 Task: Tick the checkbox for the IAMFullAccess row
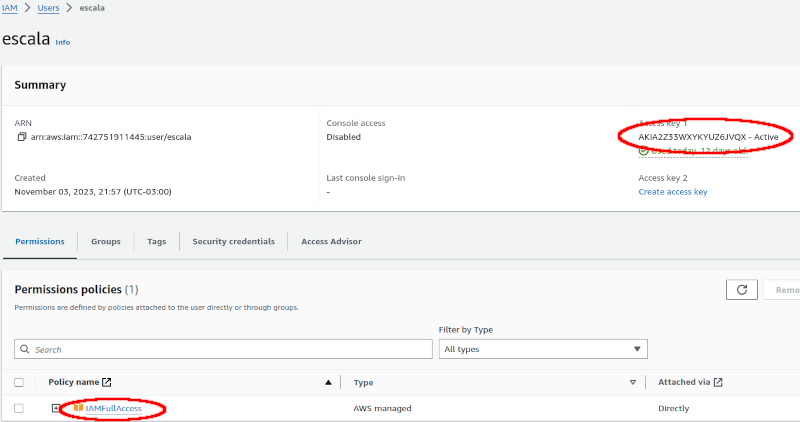[x=19, y=408]
